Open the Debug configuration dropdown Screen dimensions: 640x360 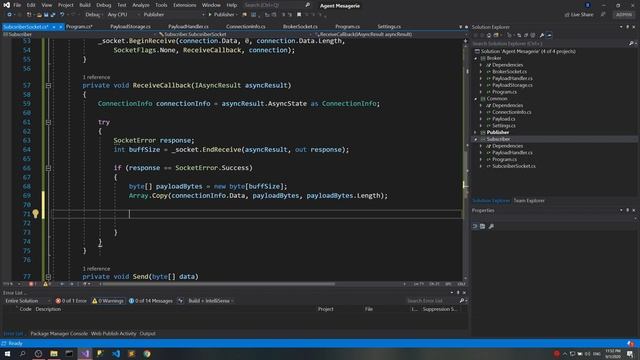pos(93,15)
